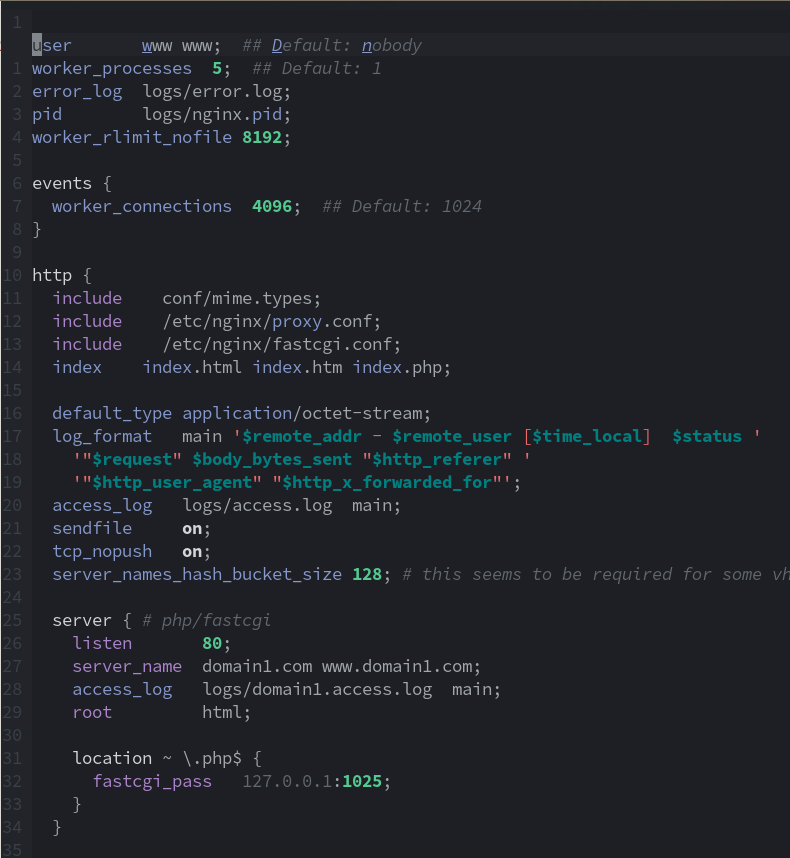Click 'logs/access.log' path

point(257,505)
